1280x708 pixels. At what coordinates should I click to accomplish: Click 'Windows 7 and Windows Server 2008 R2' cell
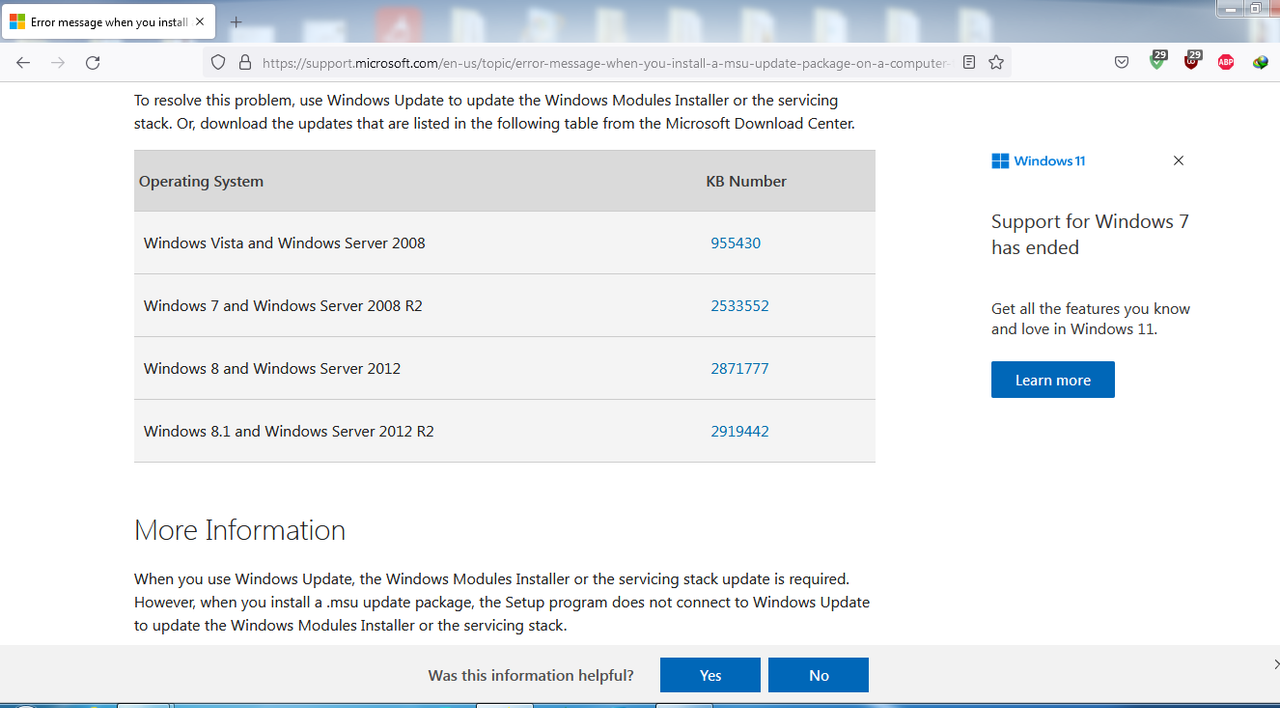click(x=283, y=306)
